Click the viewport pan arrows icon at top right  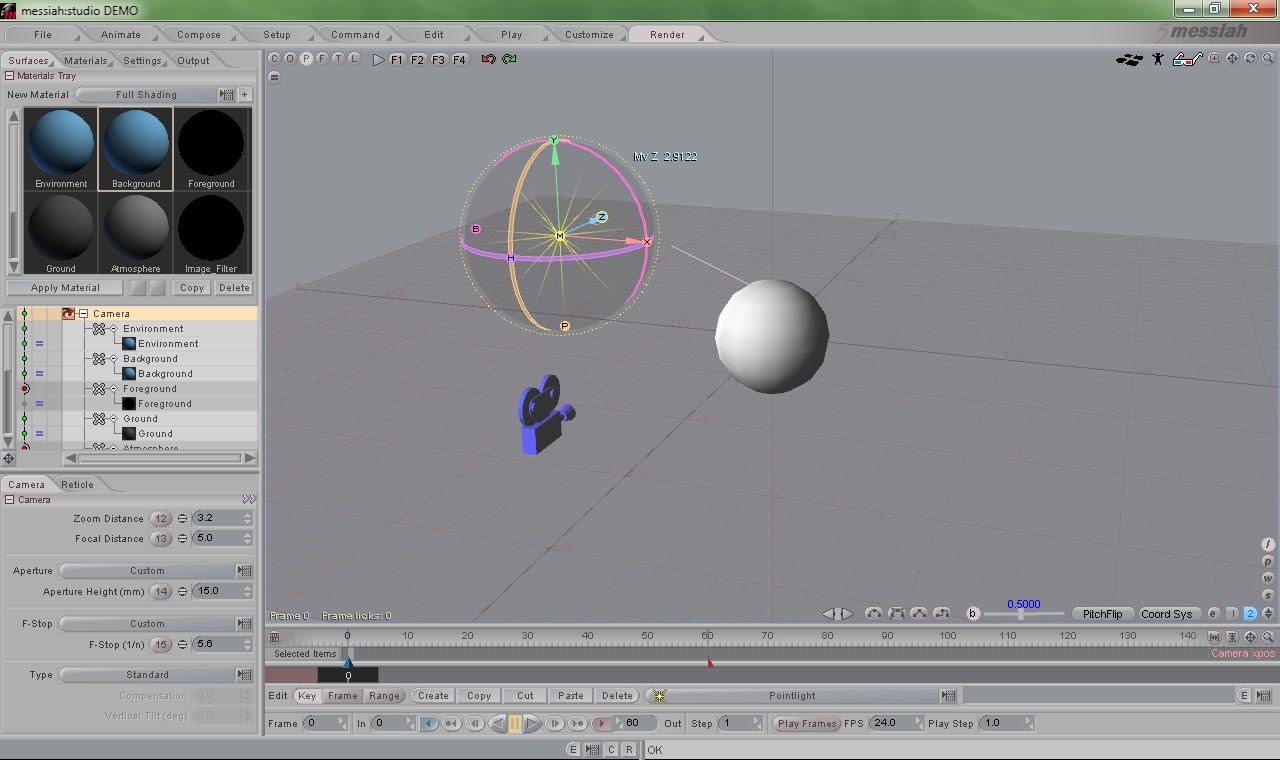point(1232,59)
